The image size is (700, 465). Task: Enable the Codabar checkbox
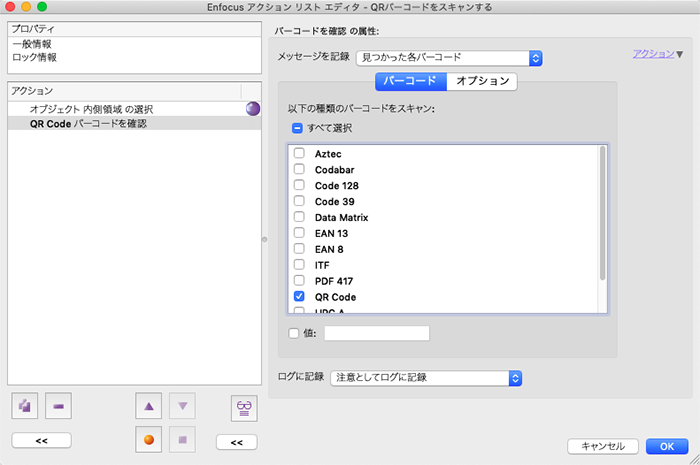[x=299, y=169]
